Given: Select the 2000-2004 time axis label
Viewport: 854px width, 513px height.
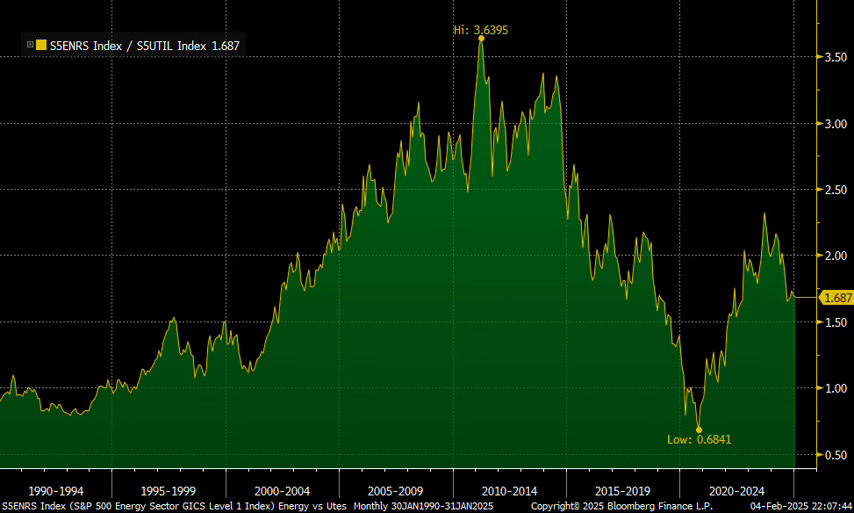Looking at the screenshot, I should pos(282,491).
